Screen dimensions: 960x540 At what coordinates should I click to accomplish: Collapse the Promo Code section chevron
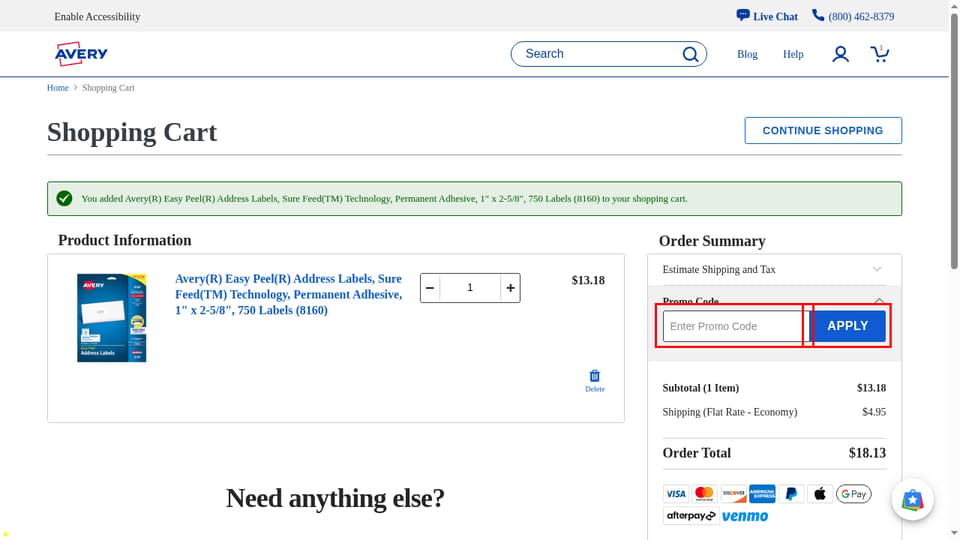879,301
